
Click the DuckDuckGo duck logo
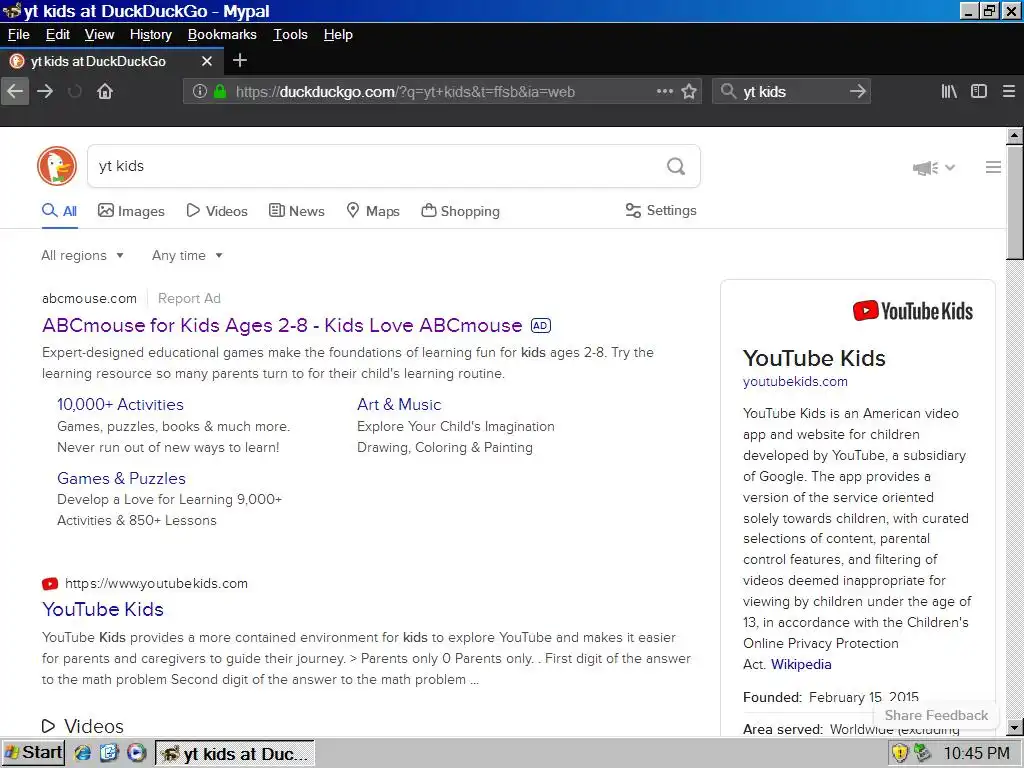[x=57, y=166]
